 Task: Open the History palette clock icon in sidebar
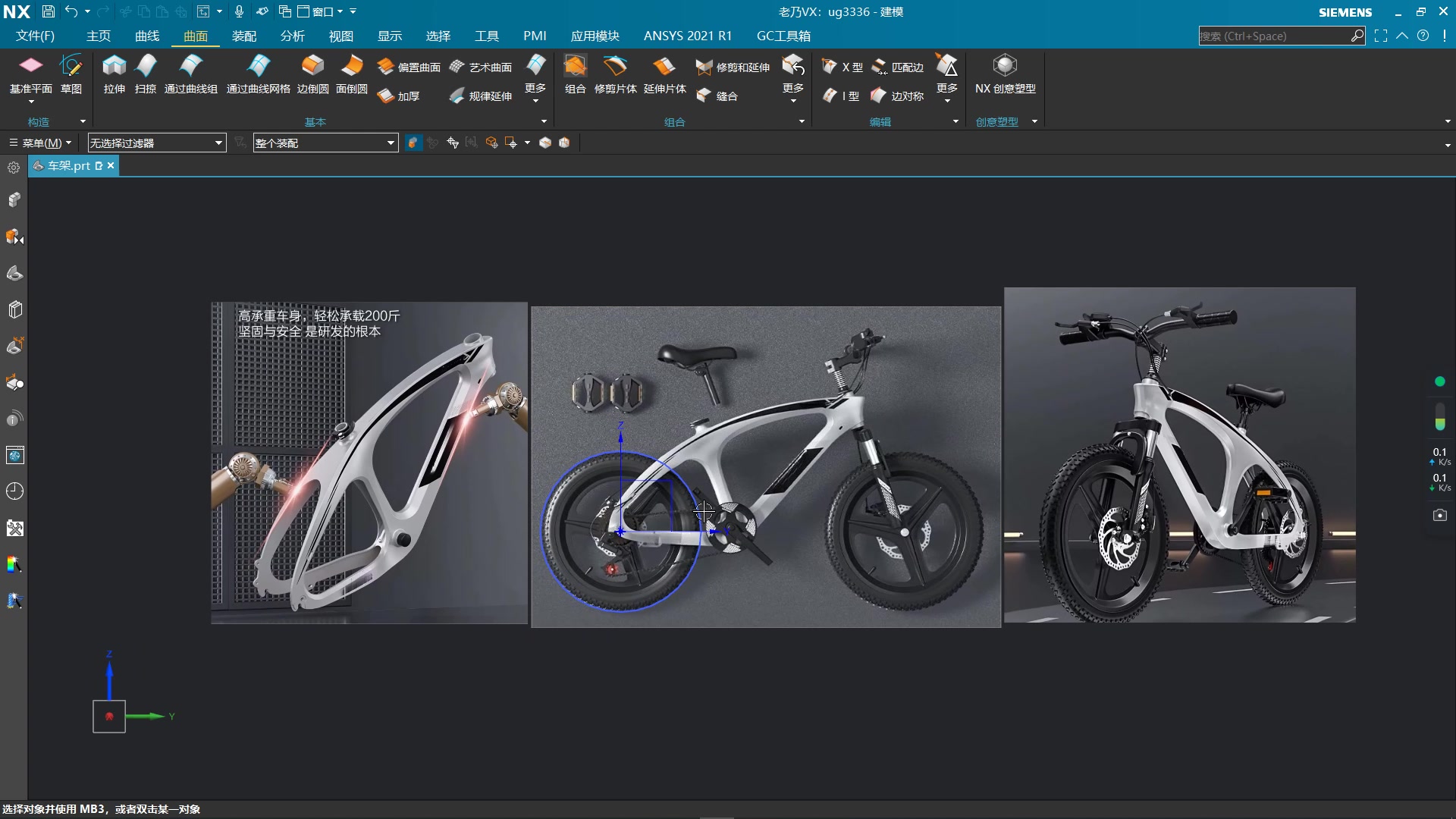(14, 491)
